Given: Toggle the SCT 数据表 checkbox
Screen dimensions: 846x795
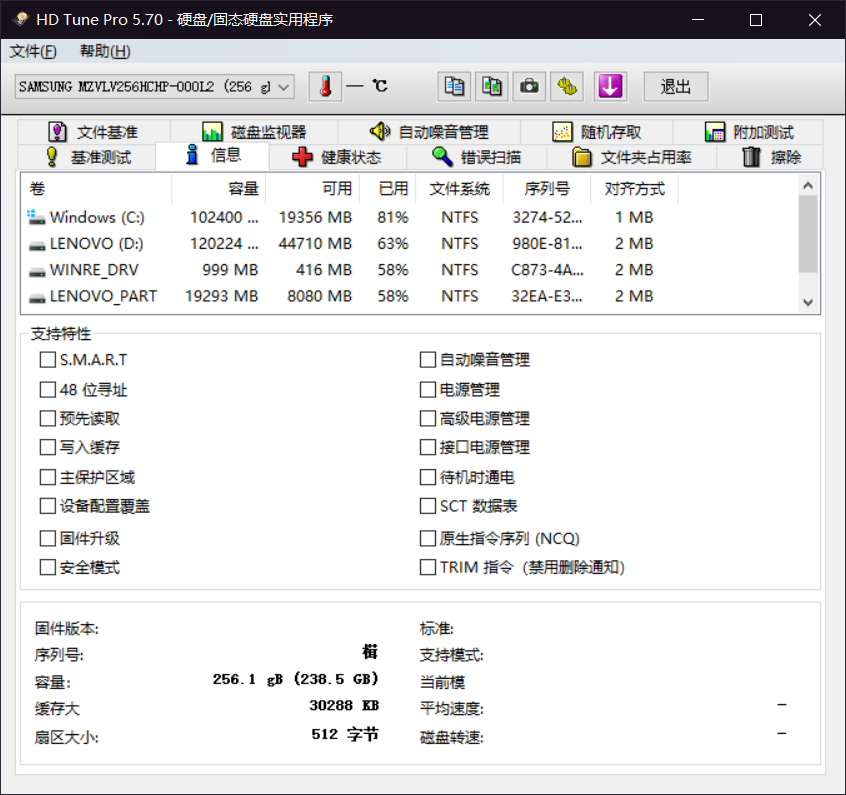Looking at the screenshot, I should [x=427, y=506].
